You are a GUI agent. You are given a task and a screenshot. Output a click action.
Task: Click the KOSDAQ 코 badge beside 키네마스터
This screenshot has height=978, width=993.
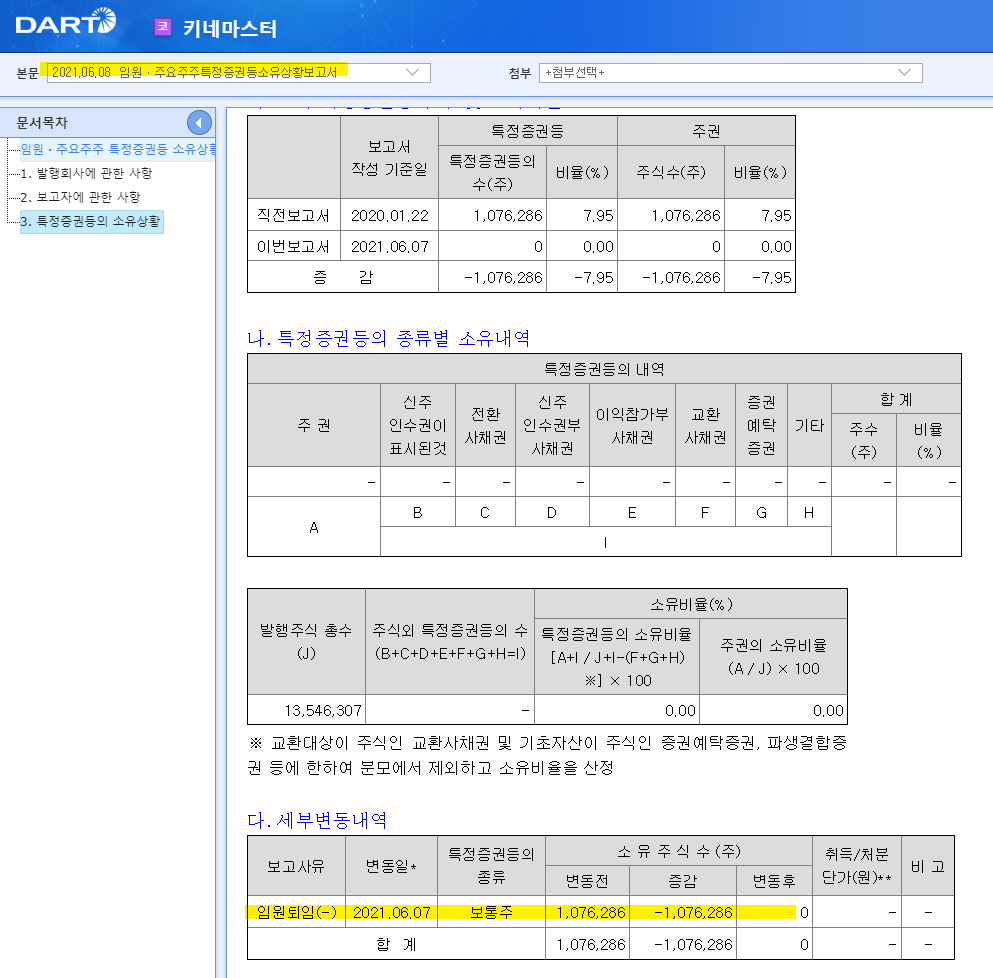tap(163, 25)
